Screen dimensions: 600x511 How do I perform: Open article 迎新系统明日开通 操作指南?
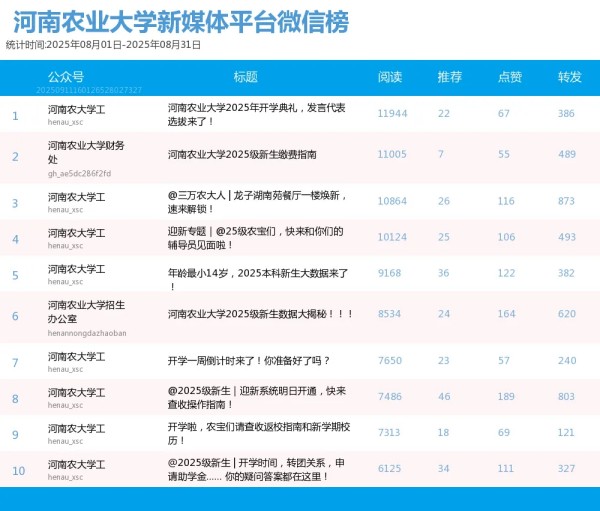click(x=256, y=398)
